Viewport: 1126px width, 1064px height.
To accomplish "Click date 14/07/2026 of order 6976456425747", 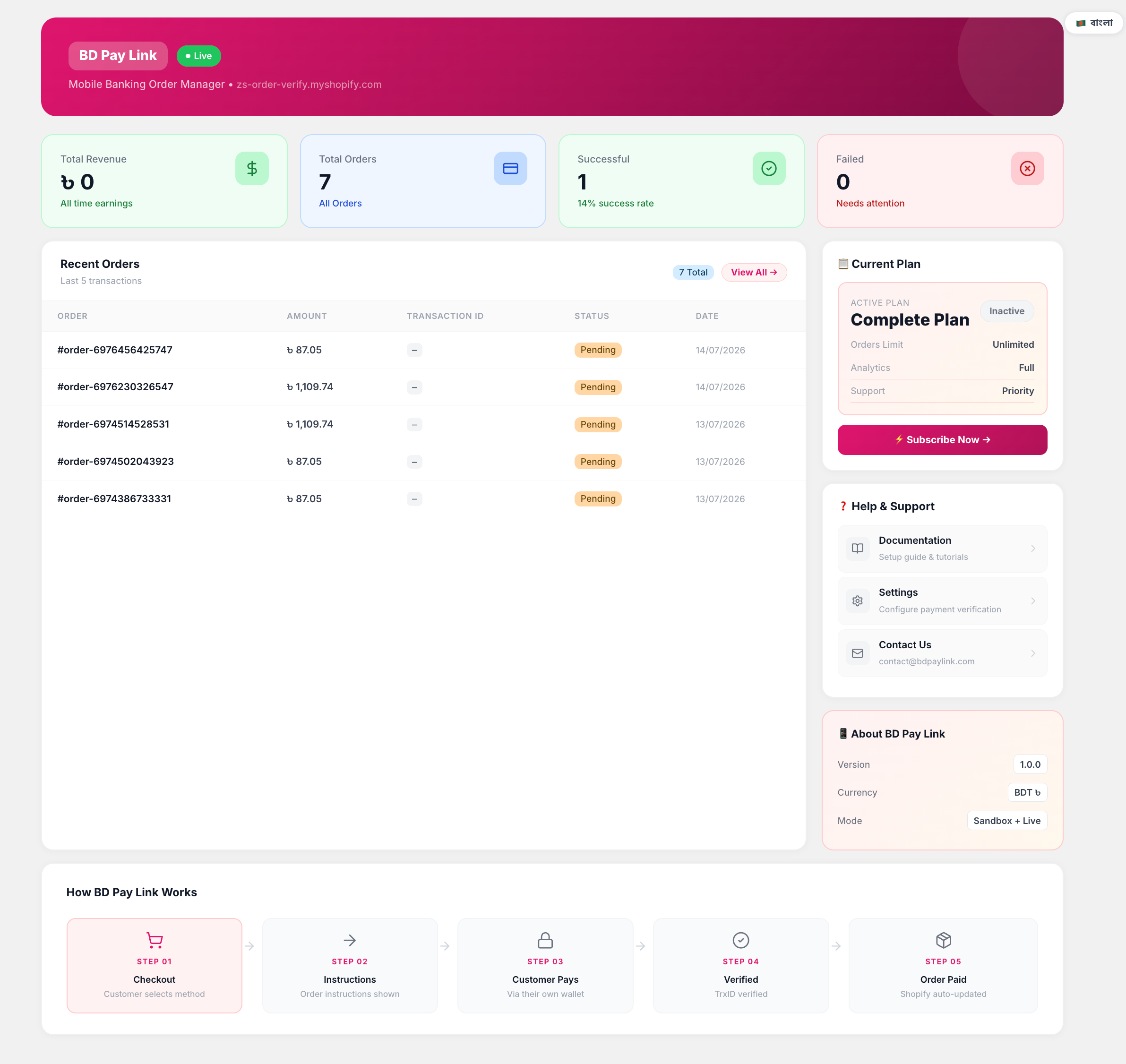I will 721,350.
